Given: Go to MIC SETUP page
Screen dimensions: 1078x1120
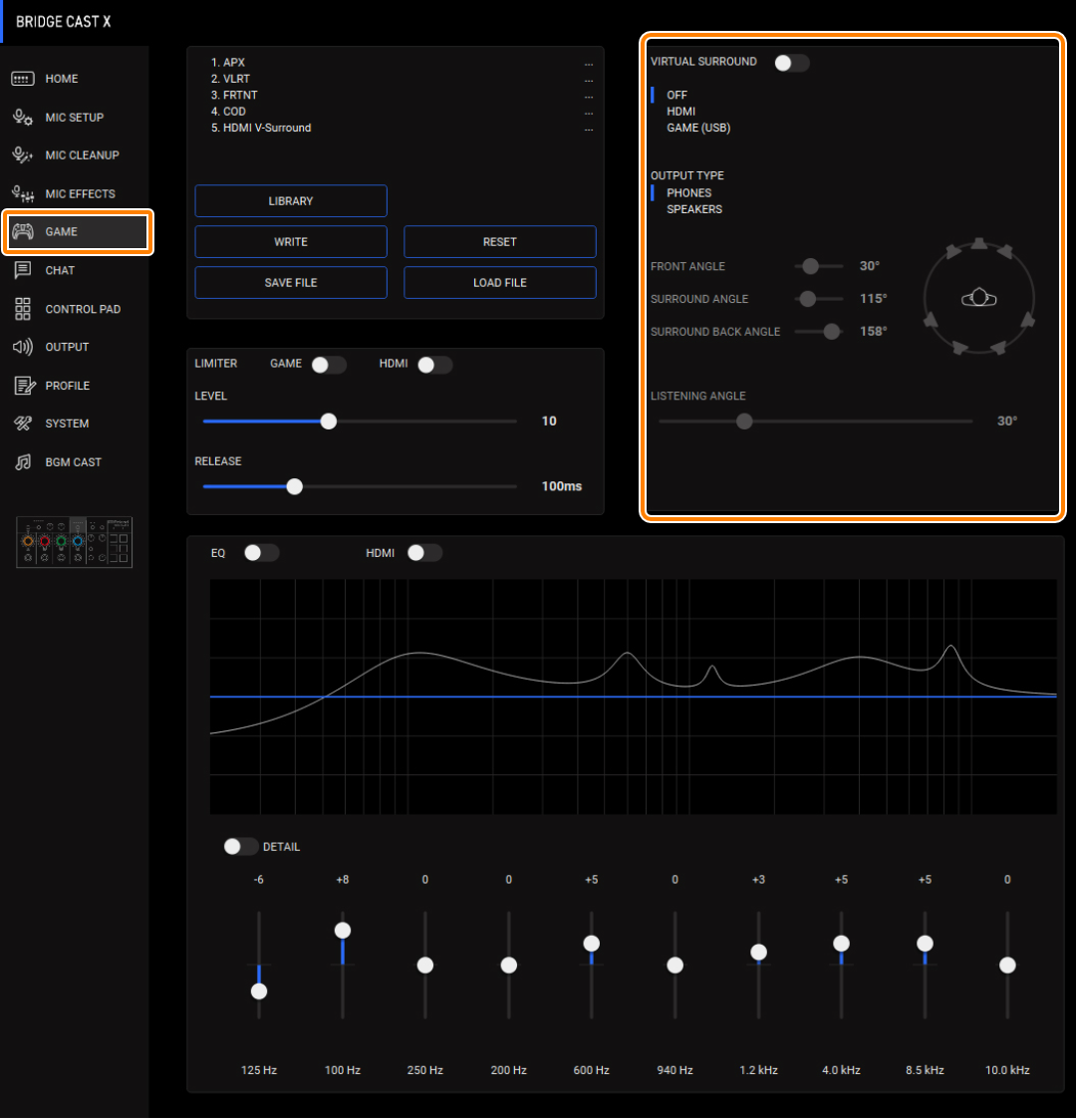Looking at the screenshot, I should (x=75, y=118).
